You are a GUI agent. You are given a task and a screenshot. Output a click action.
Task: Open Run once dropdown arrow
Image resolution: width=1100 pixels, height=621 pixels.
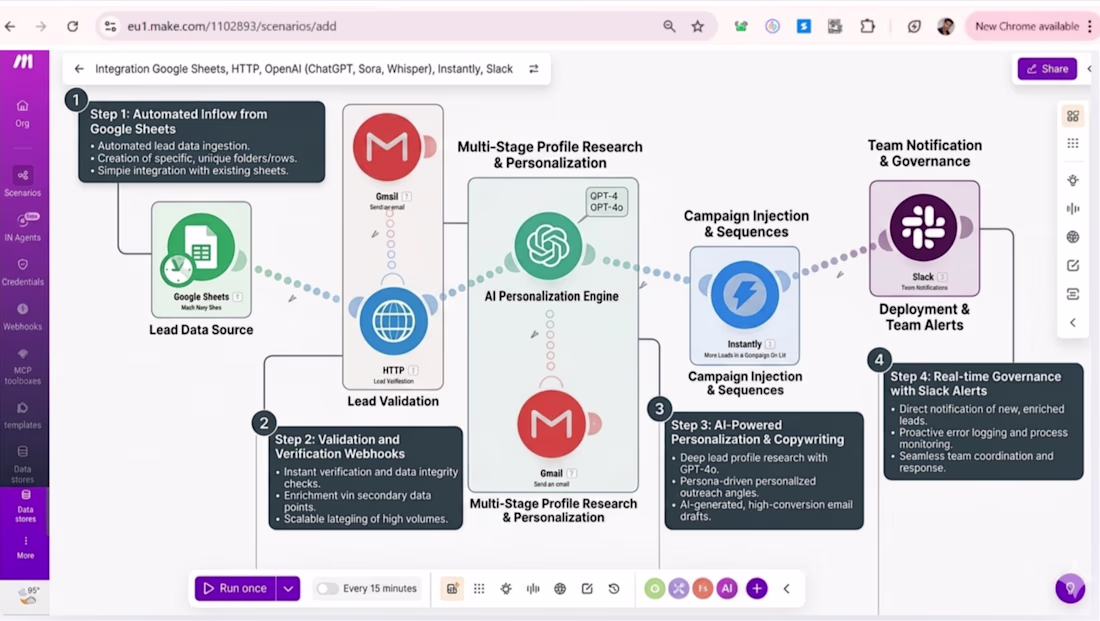point(288,589)
